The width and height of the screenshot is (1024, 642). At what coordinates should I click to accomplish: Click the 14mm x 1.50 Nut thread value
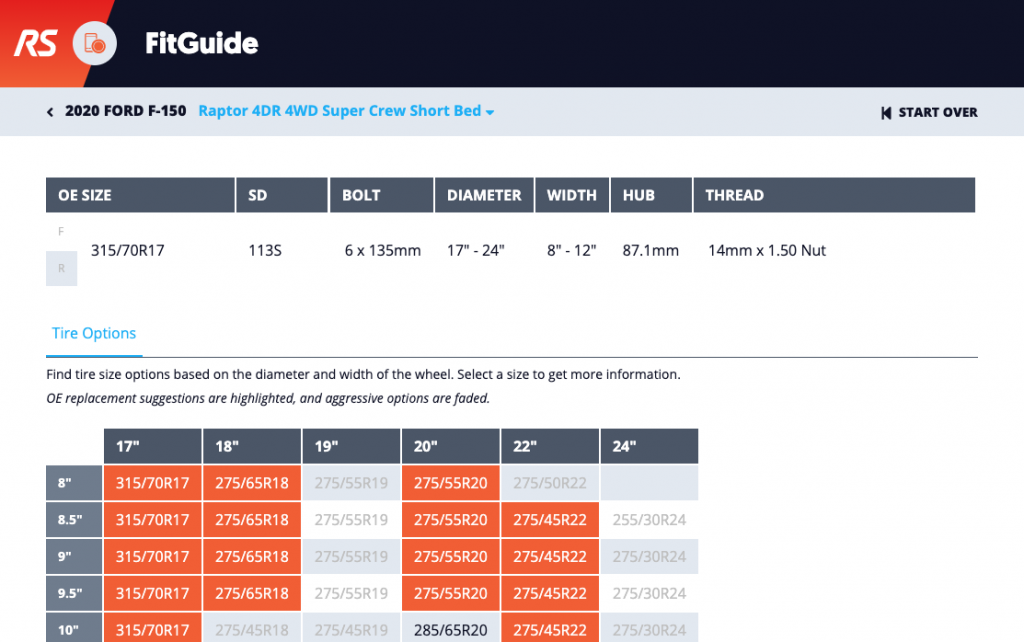[767, 250]
